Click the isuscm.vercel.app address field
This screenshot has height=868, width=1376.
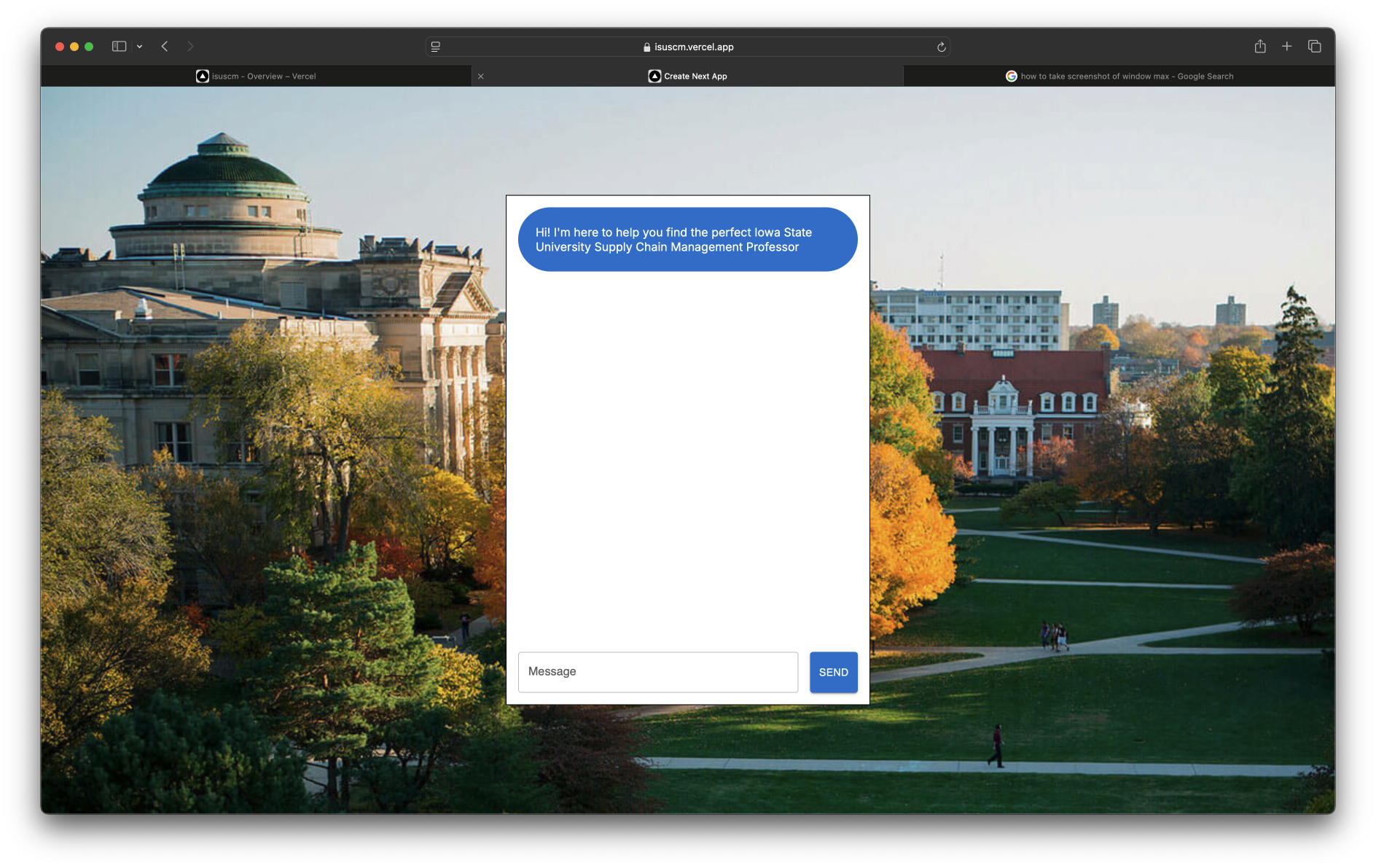(688, 47)
